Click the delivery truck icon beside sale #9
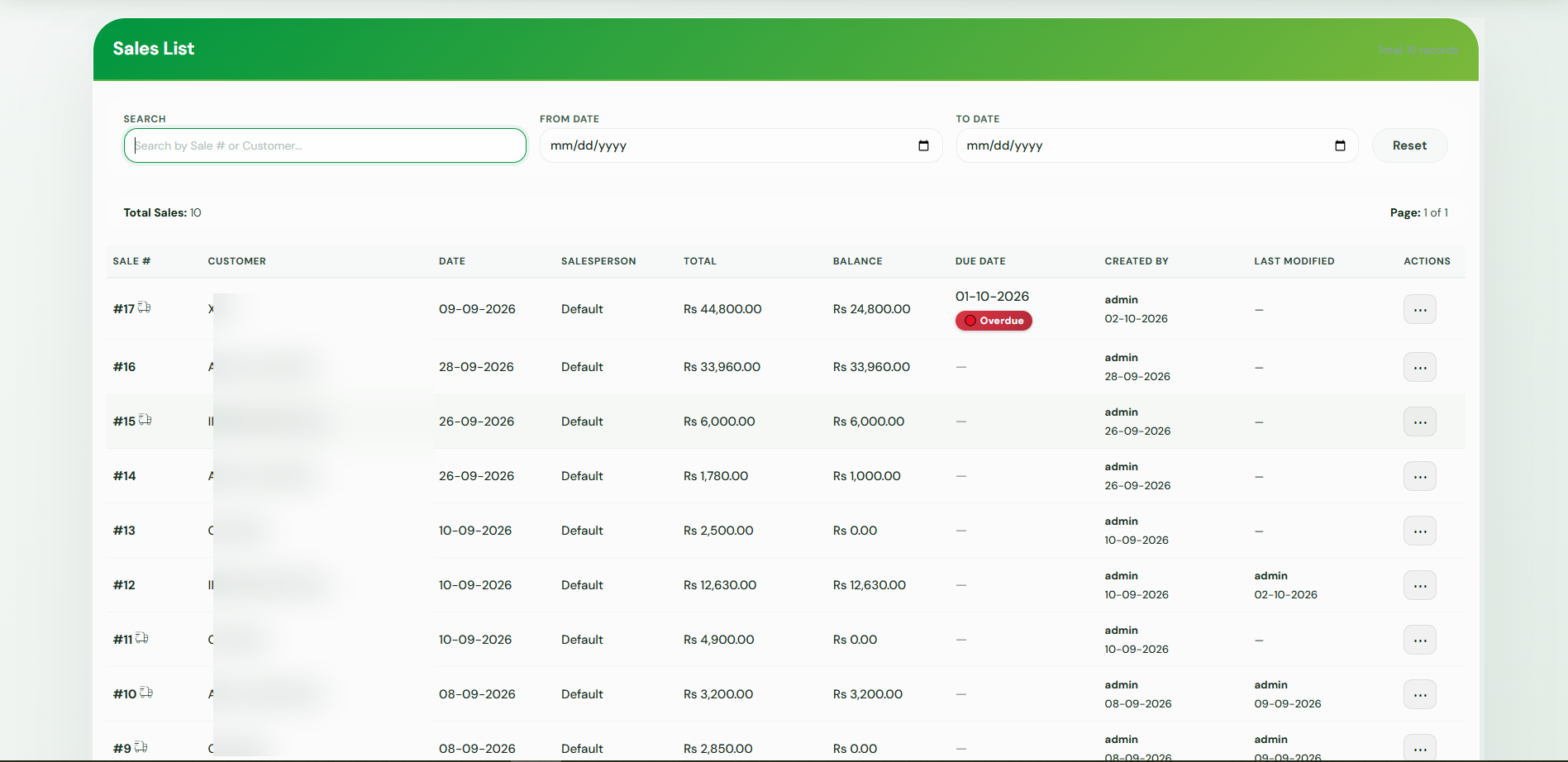Image resolution: width=1568 pixels, height=762 pixels. pyautogui.click(x=141, y=747)
